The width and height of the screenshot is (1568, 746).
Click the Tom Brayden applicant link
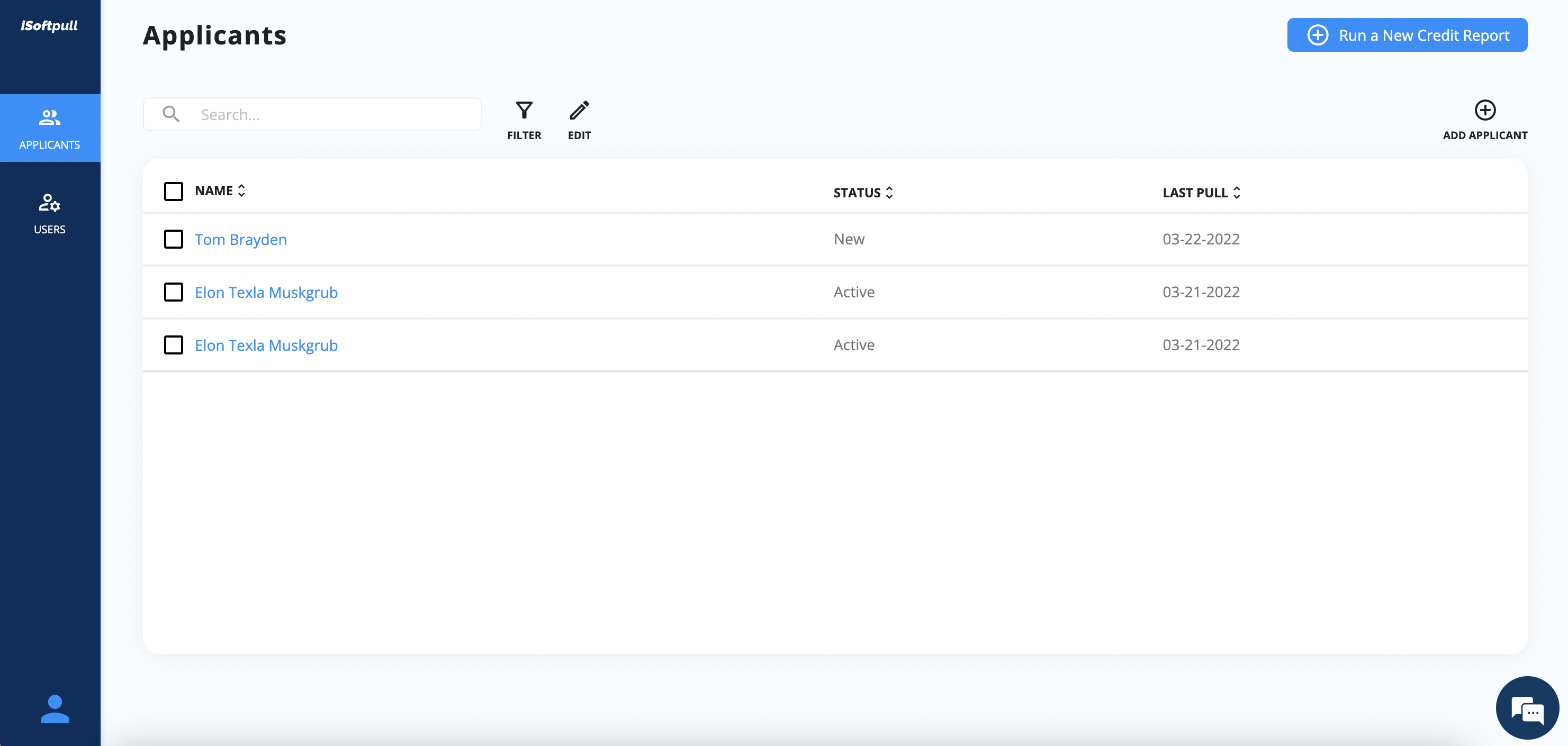[240, 238]
